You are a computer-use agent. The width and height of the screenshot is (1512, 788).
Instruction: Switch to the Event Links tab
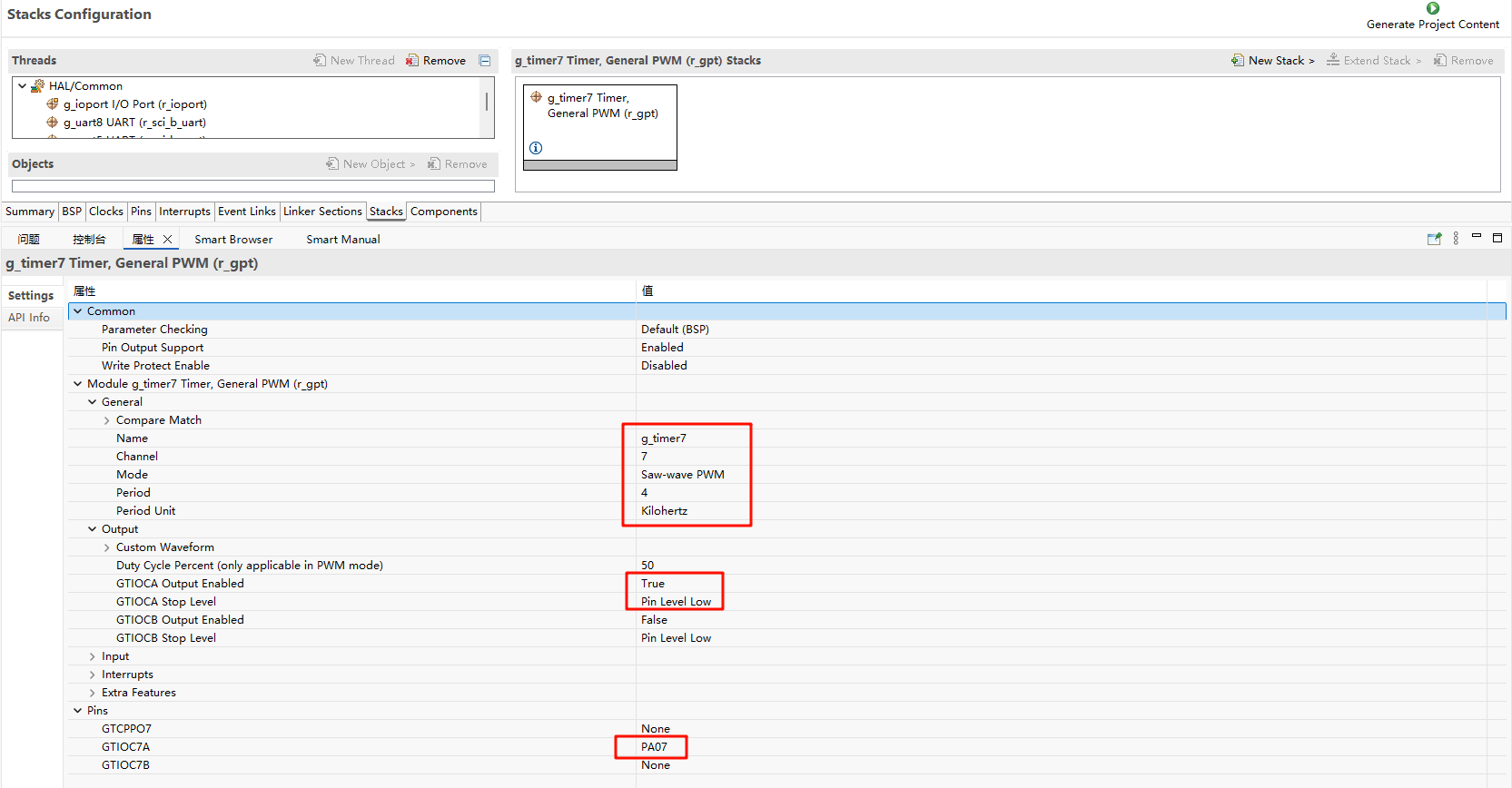pos(246,212)
